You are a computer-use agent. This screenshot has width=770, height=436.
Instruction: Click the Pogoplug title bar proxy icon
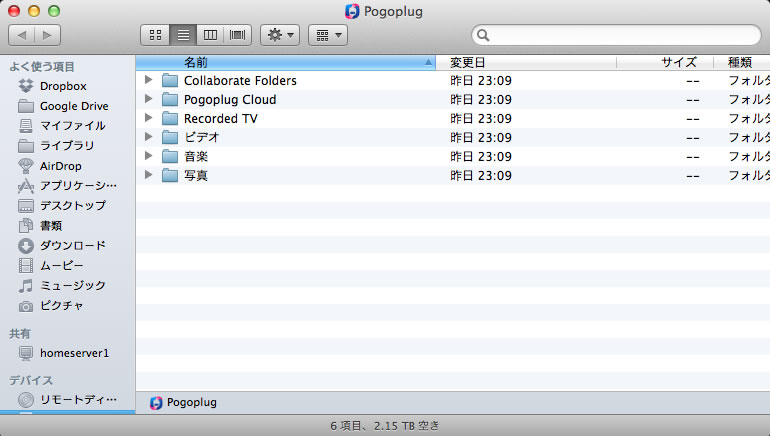pos(352,11)
